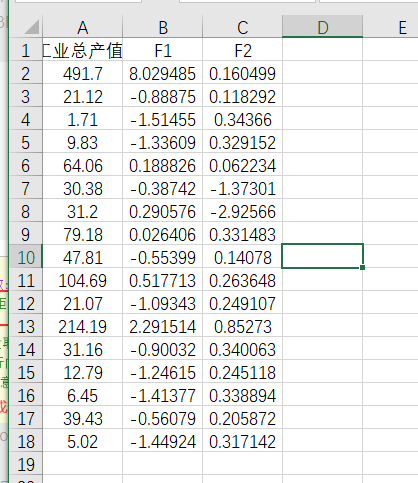
Task: Select column C header
Action: click(x=243, y=27)
